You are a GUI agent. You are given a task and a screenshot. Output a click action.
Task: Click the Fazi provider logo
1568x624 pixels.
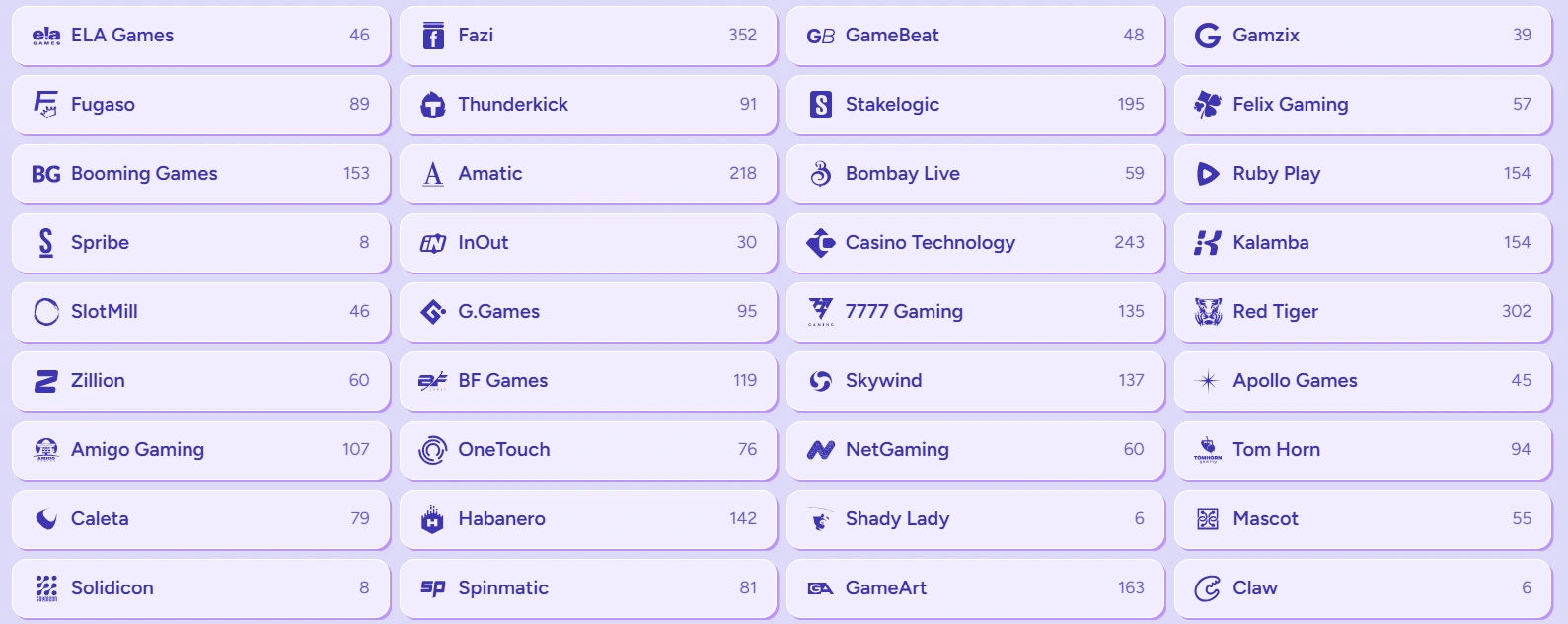click(433, 36)
